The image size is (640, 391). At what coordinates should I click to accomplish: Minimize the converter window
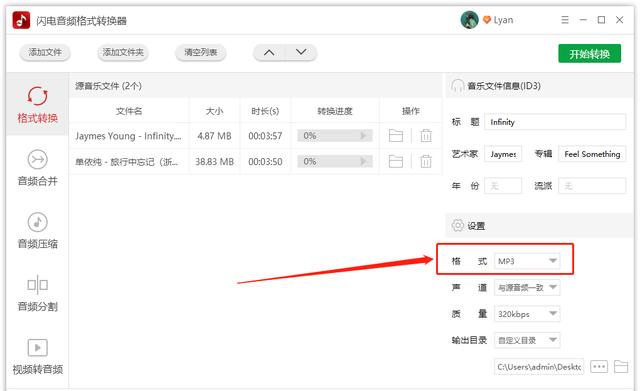(x=583, y=20)
